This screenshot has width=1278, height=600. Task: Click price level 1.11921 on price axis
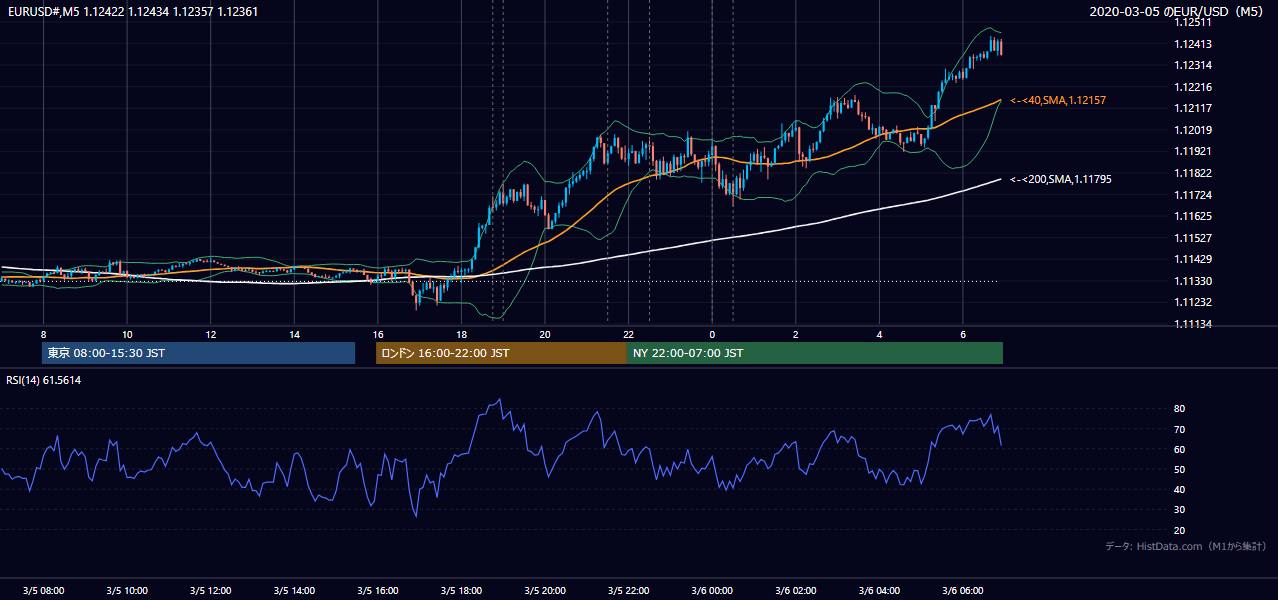coord(1193,151)
